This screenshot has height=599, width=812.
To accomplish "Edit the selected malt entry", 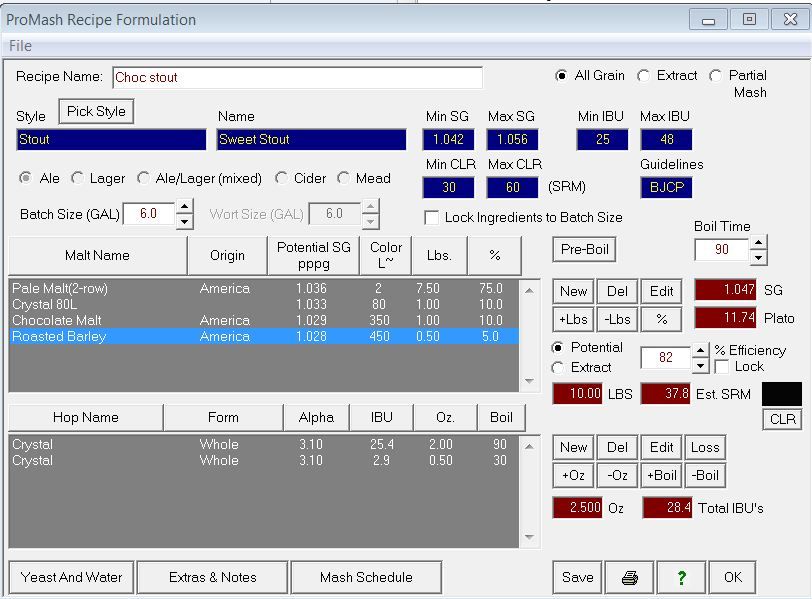I will (661, 291).
